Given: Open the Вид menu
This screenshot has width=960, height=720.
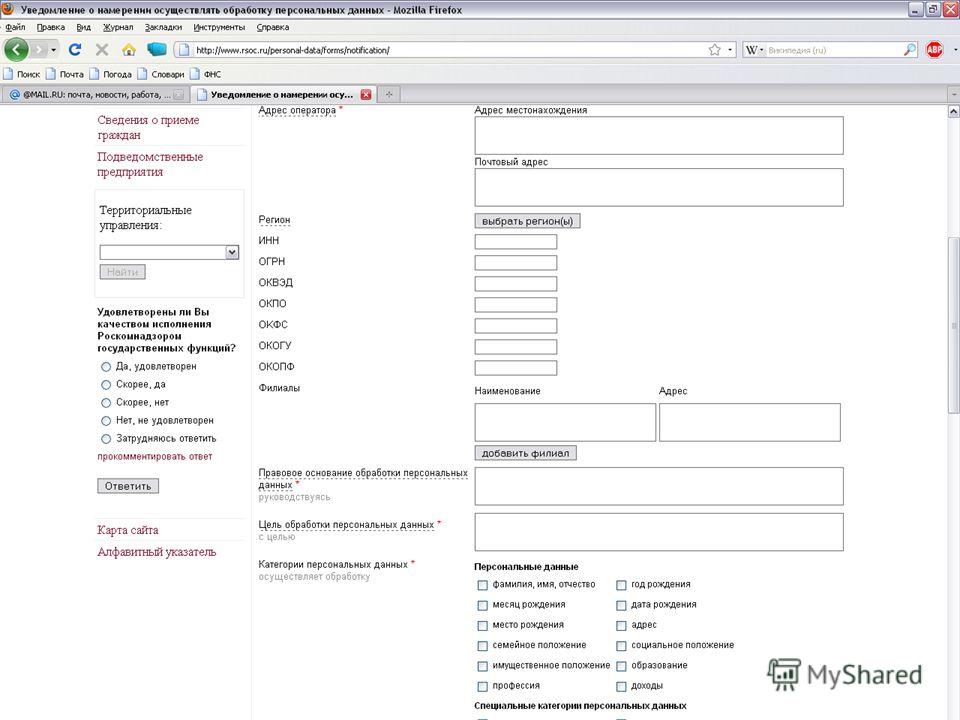Looking at the screenshot, I should click(83, 27).
